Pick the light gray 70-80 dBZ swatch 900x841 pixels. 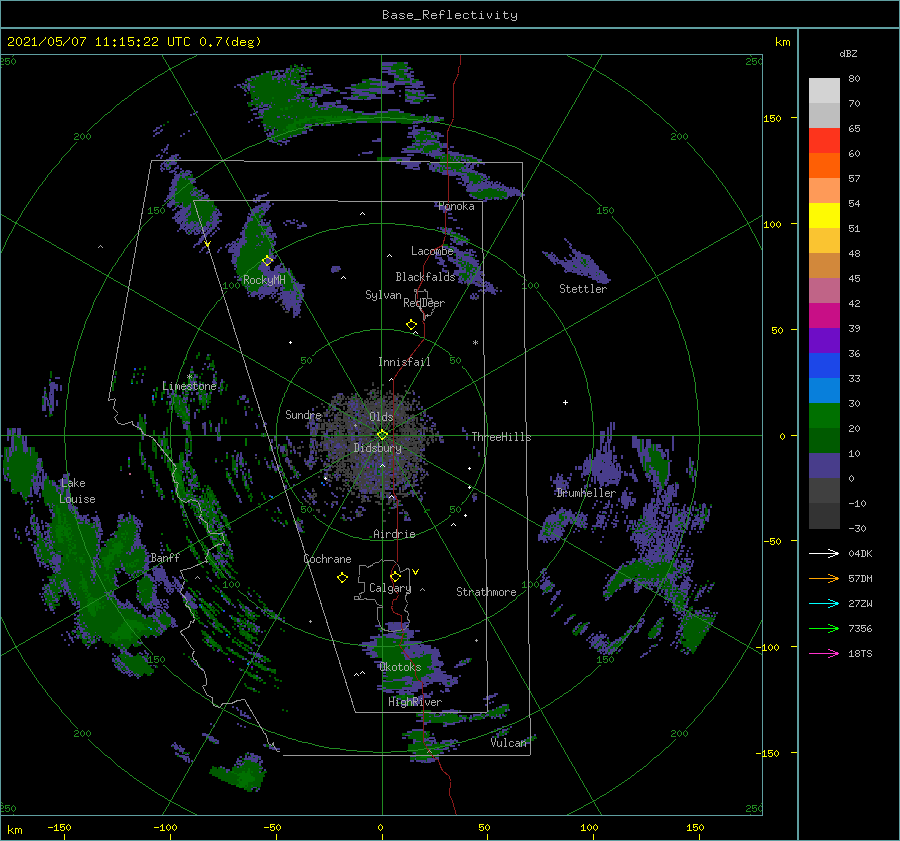click(x=824, y=91)
